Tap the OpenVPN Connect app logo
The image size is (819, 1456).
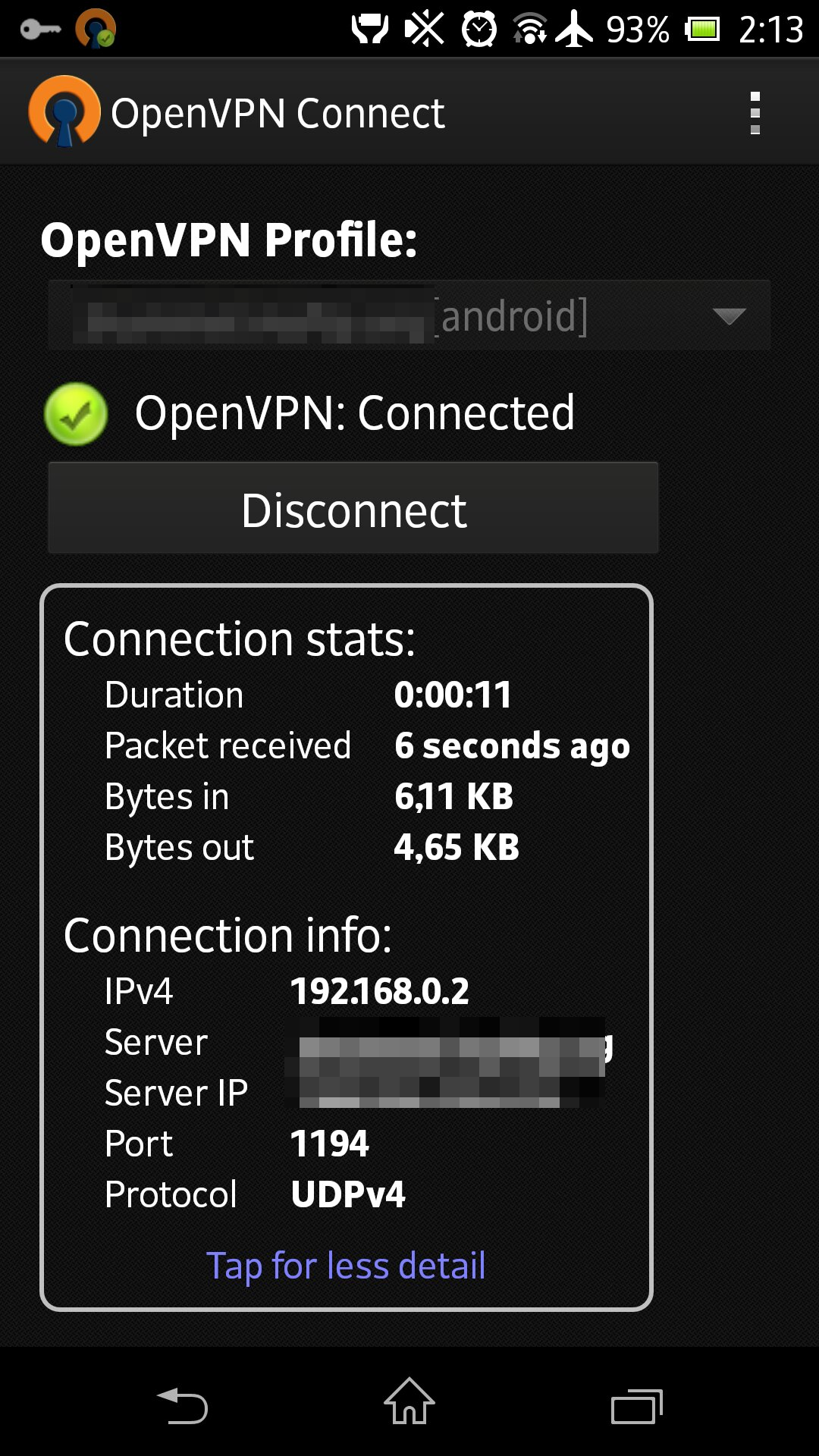tap(64, 111)
